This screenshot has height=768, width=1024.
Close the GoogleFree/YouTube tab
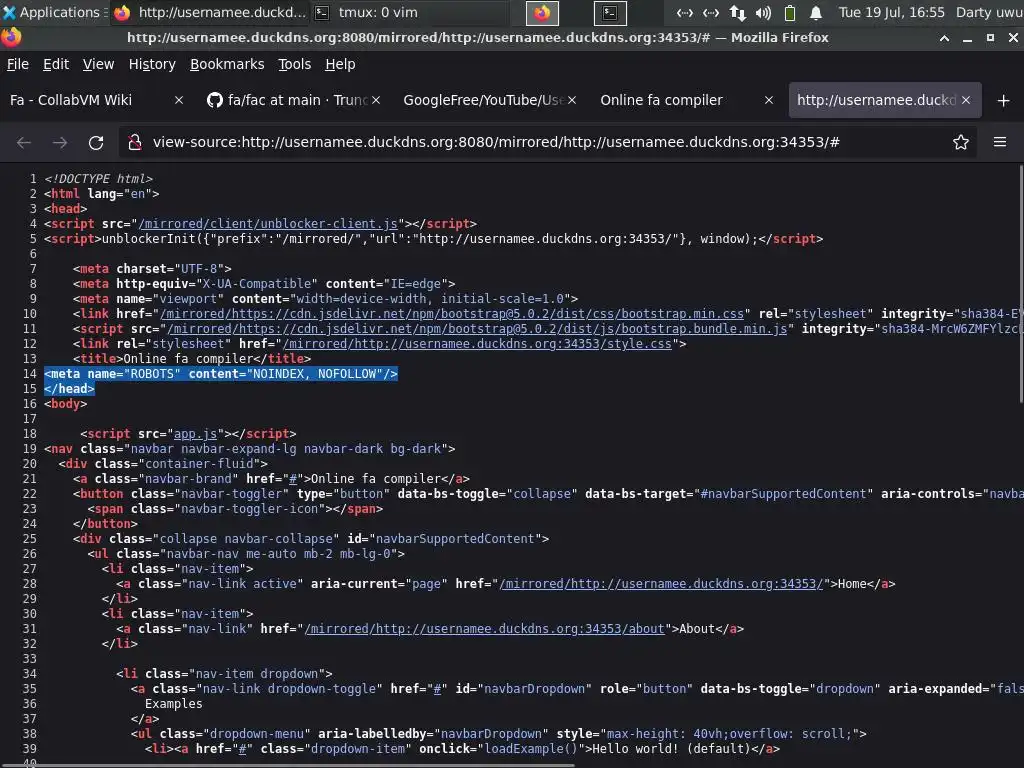572,100
